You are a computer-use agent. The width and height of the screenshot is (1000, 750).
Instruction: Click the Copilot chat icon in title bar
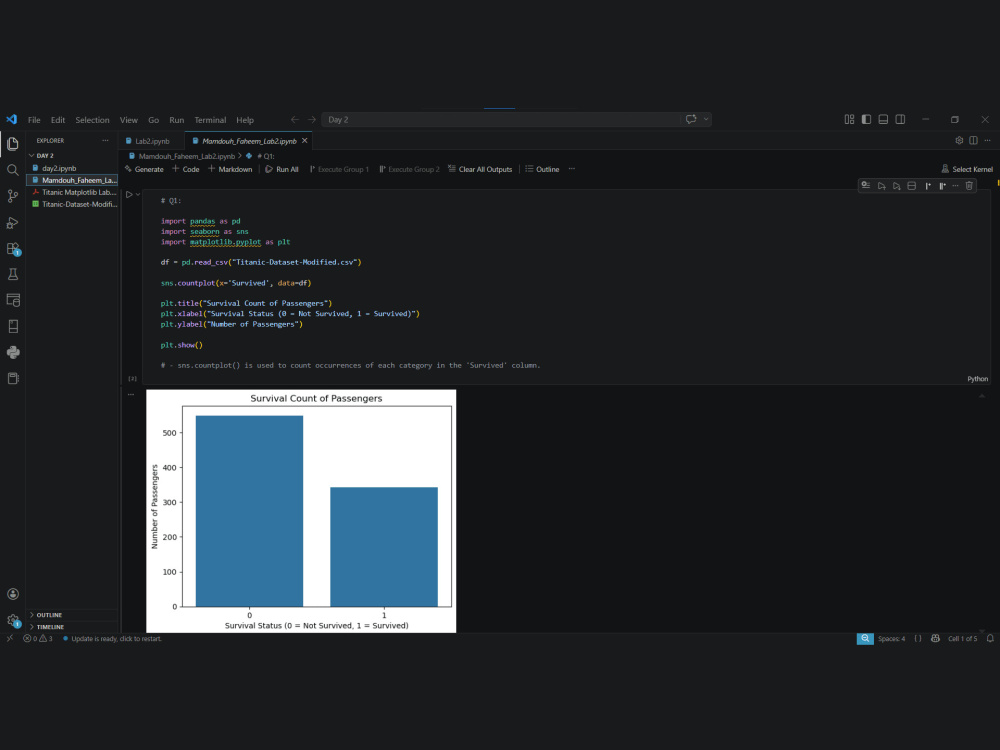[x=691, y=119]
